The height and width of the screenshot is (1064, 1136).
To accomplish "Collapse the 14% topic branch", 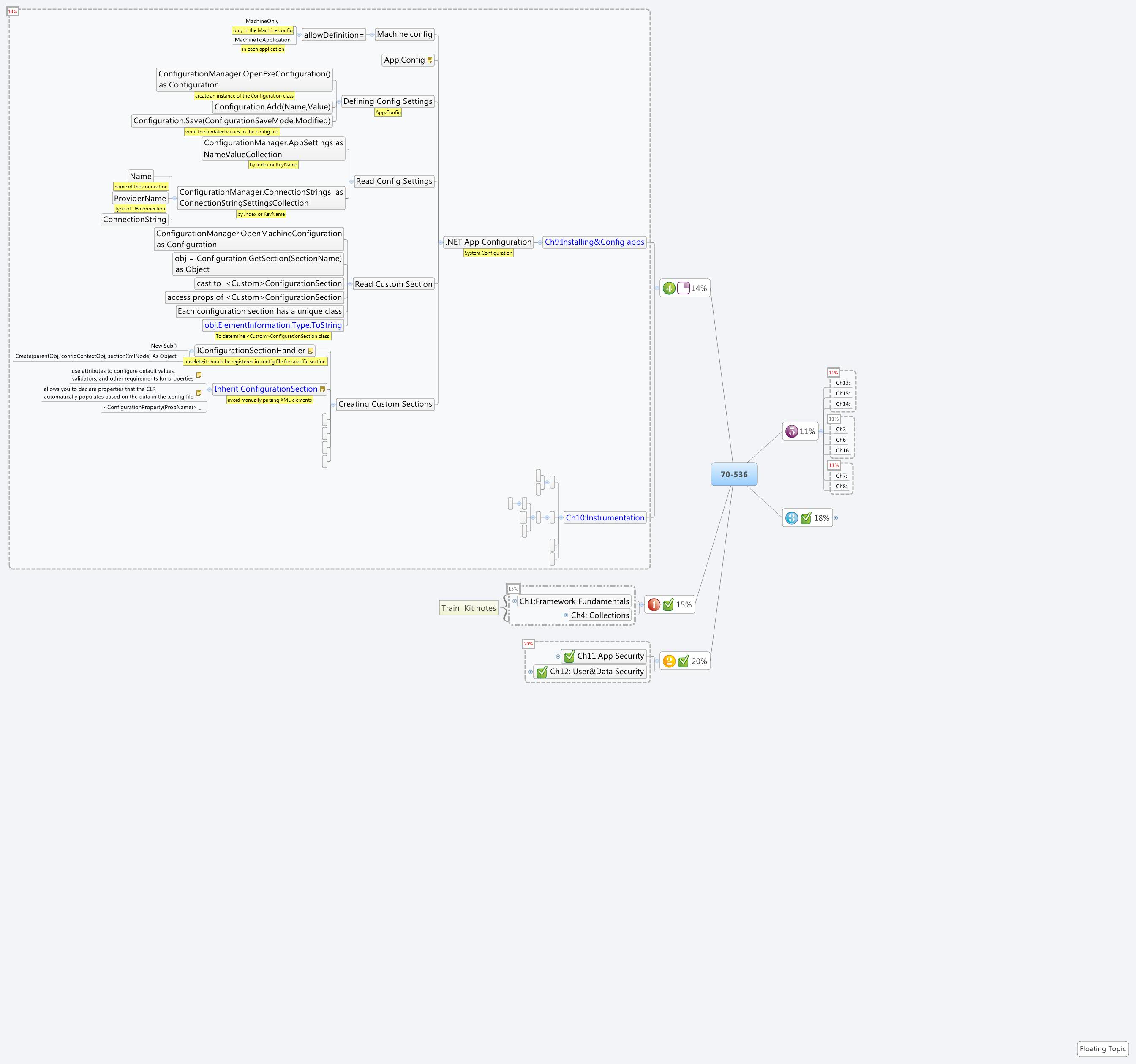I will point(657,288).
